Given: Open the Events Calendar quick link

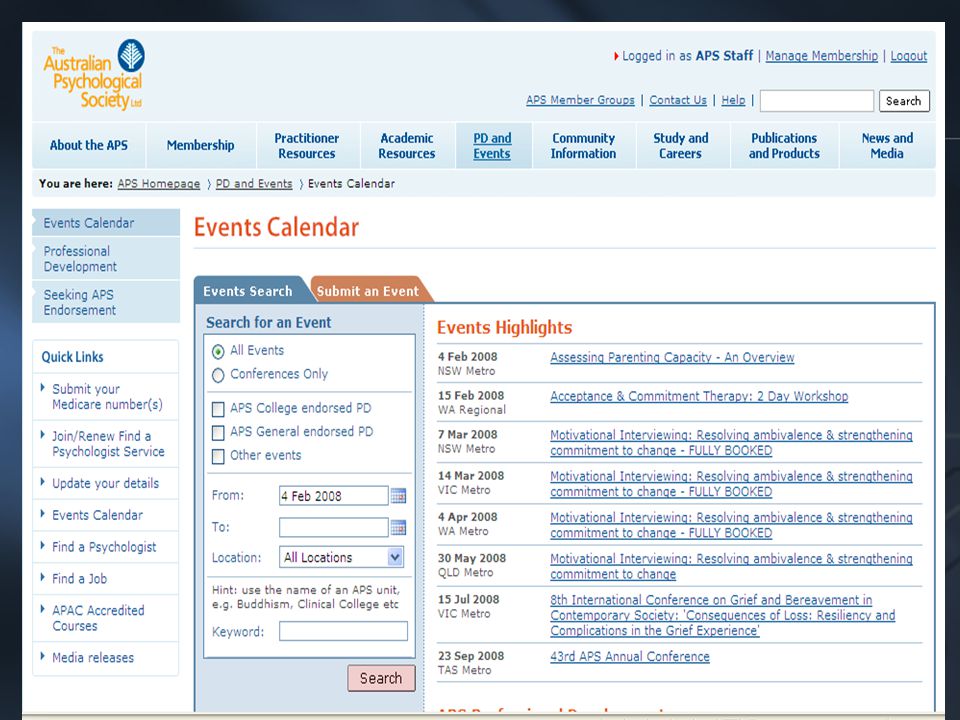Looking at the screenshot, I should click(x=97, y=515).
